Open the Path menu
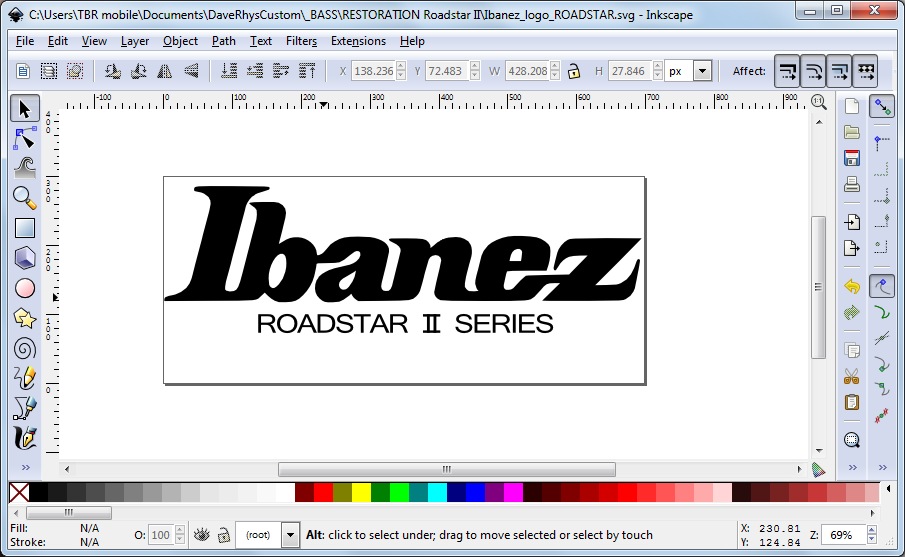This screenshot has height=557, width=905. (224, 41)
